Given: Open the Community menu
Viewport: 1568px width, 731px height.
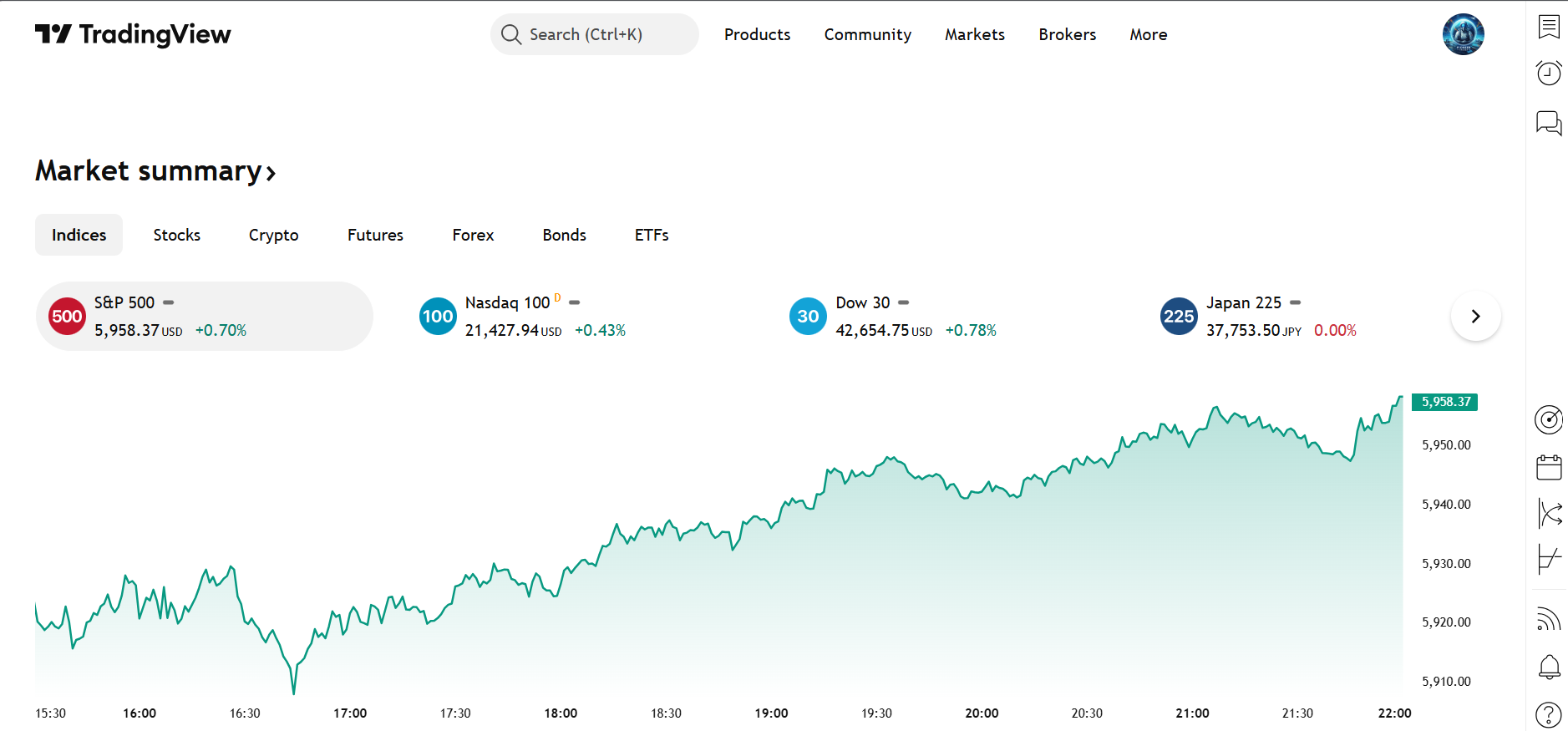Looking at the screenshot, I should click(x=867, y=34).
